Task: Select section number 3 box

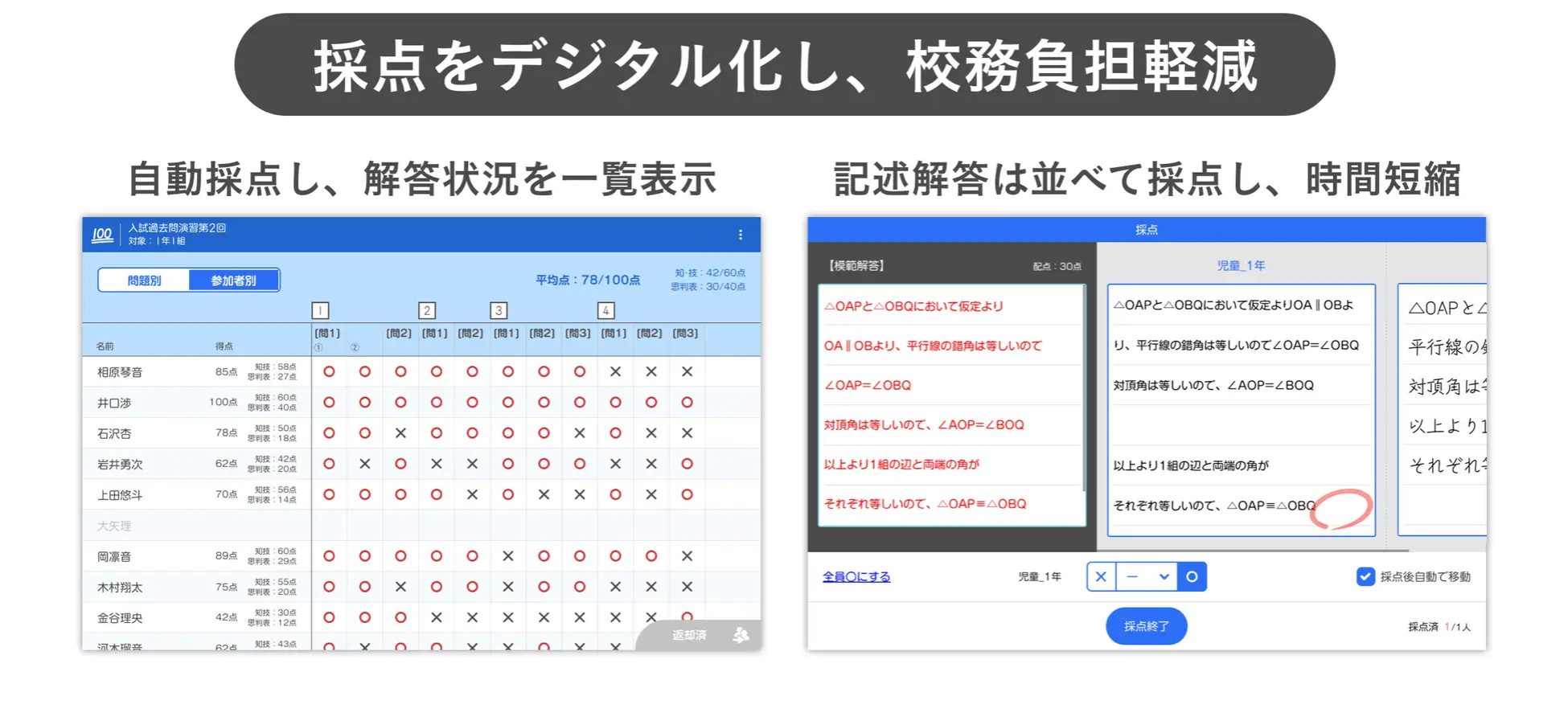Action: coord(499,310)
